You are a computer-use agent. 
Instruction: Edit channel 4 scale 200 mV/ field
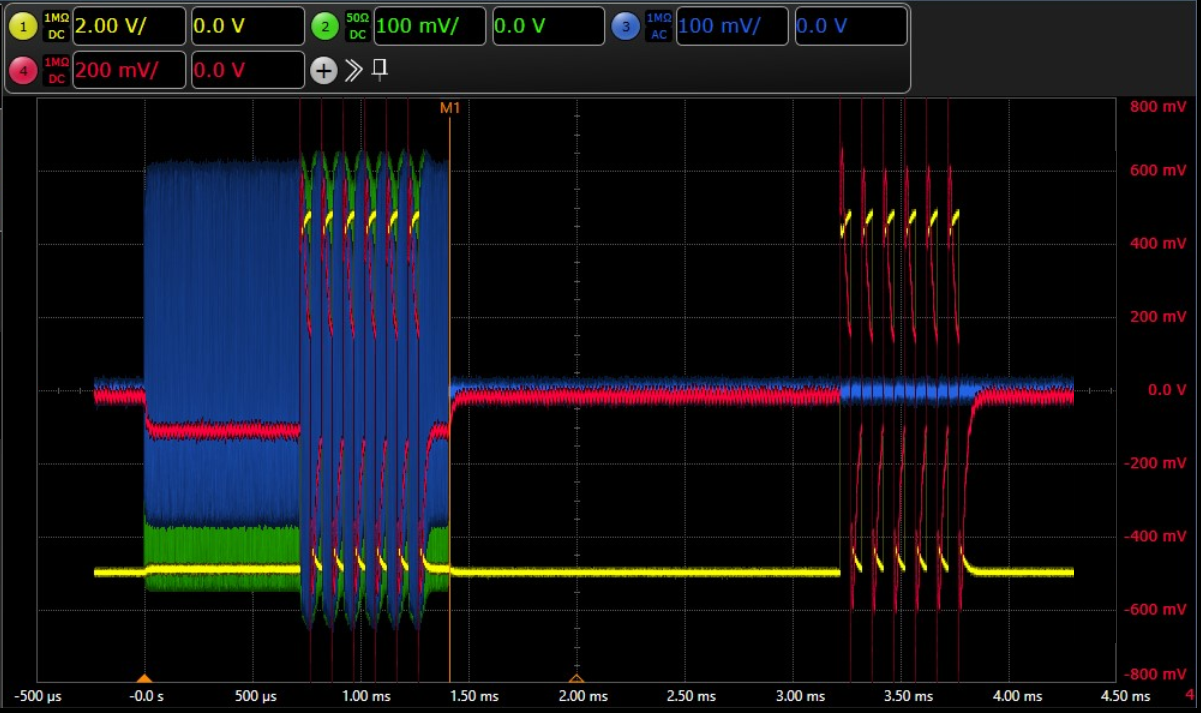(128, 70)
